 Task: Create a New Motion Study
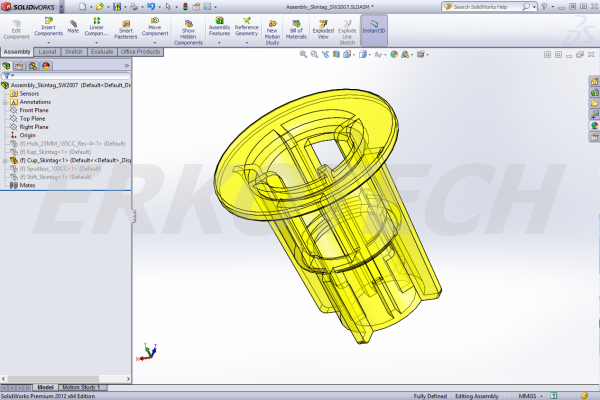(x=271, y=28)
